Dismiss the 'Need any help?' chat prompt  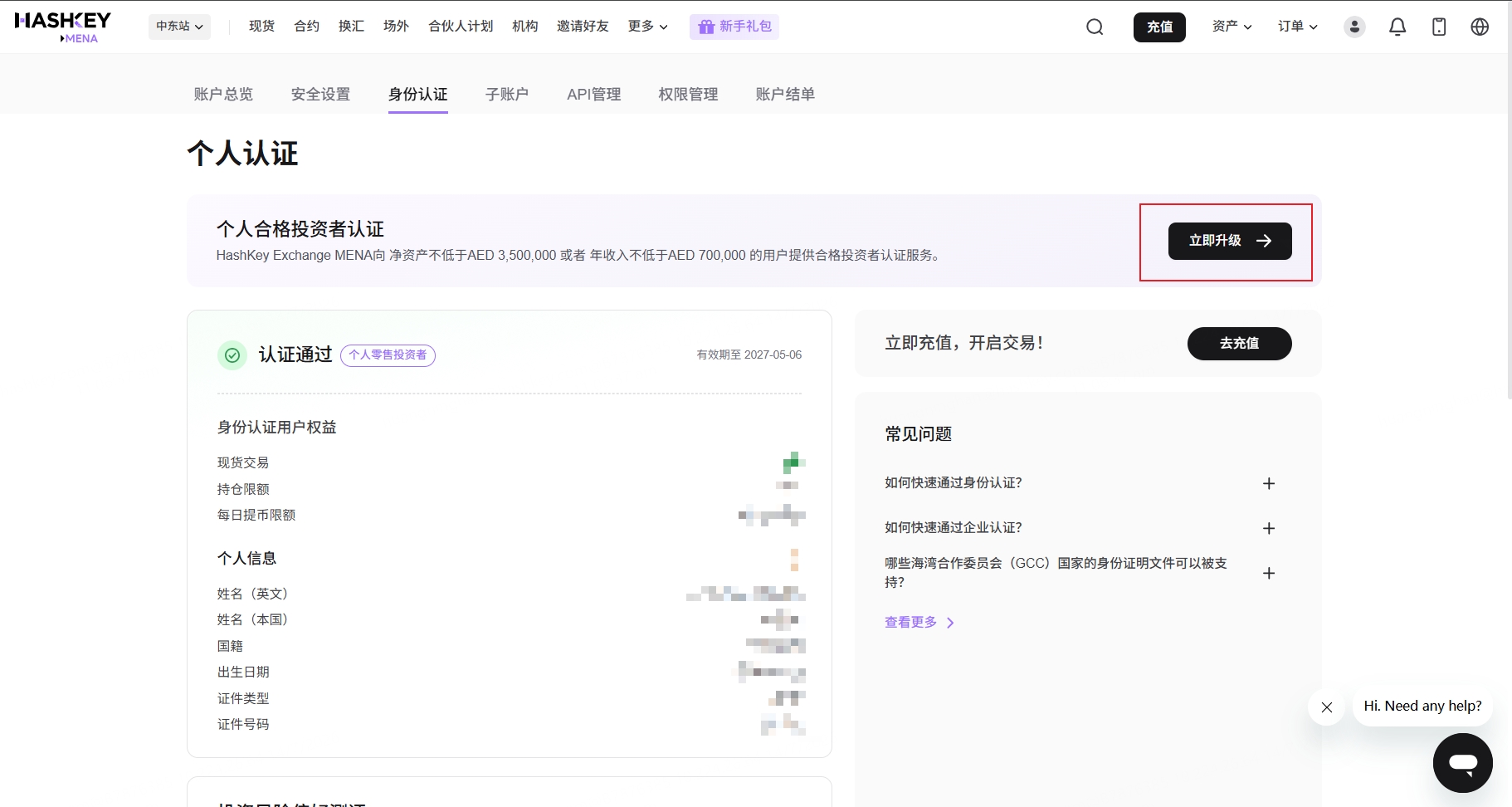1327,707
